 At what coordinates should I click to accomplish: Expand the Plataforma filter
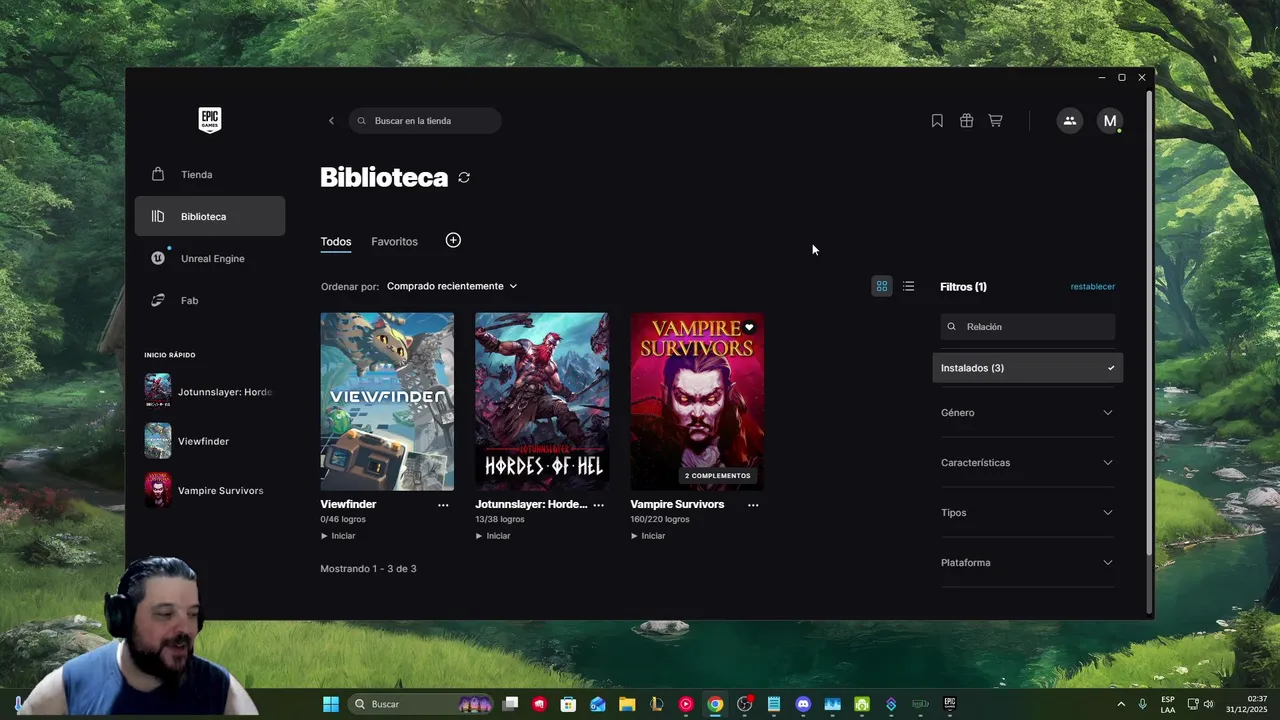coord(1028,563)
